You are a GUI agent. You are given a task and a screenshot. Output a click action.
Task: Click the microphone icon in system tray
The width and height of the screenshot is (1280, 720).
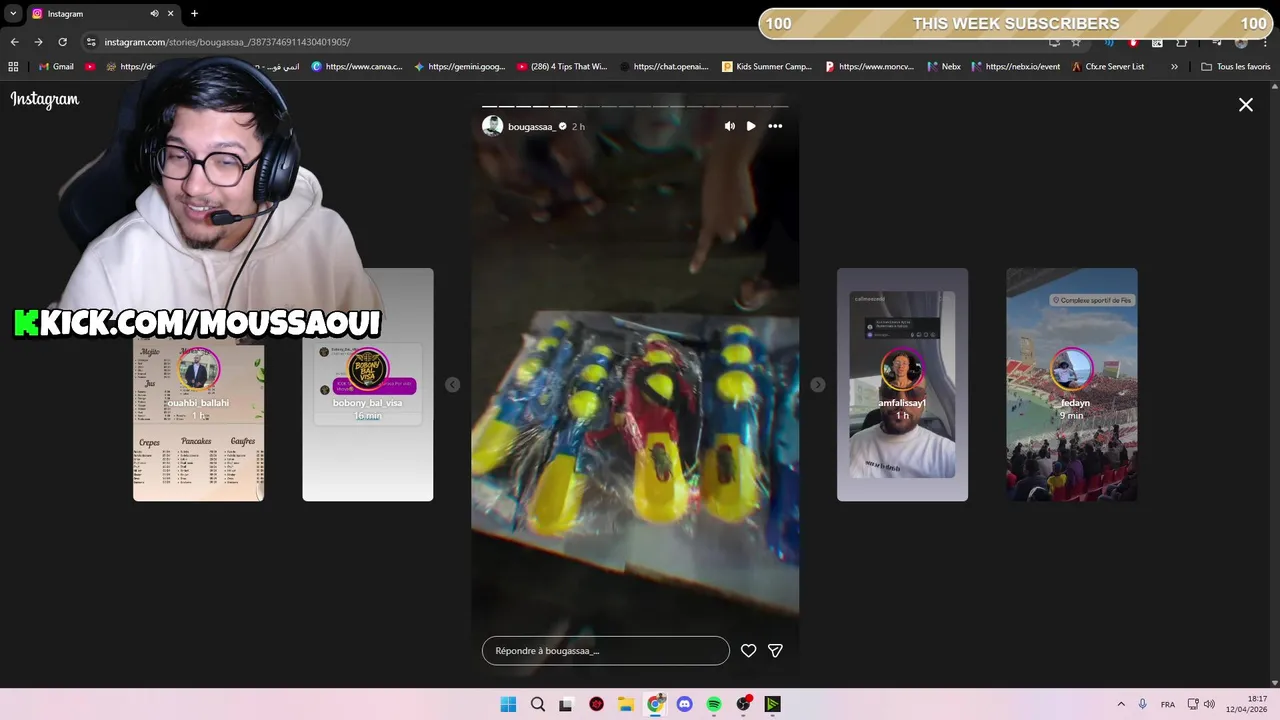[1142, 704]
